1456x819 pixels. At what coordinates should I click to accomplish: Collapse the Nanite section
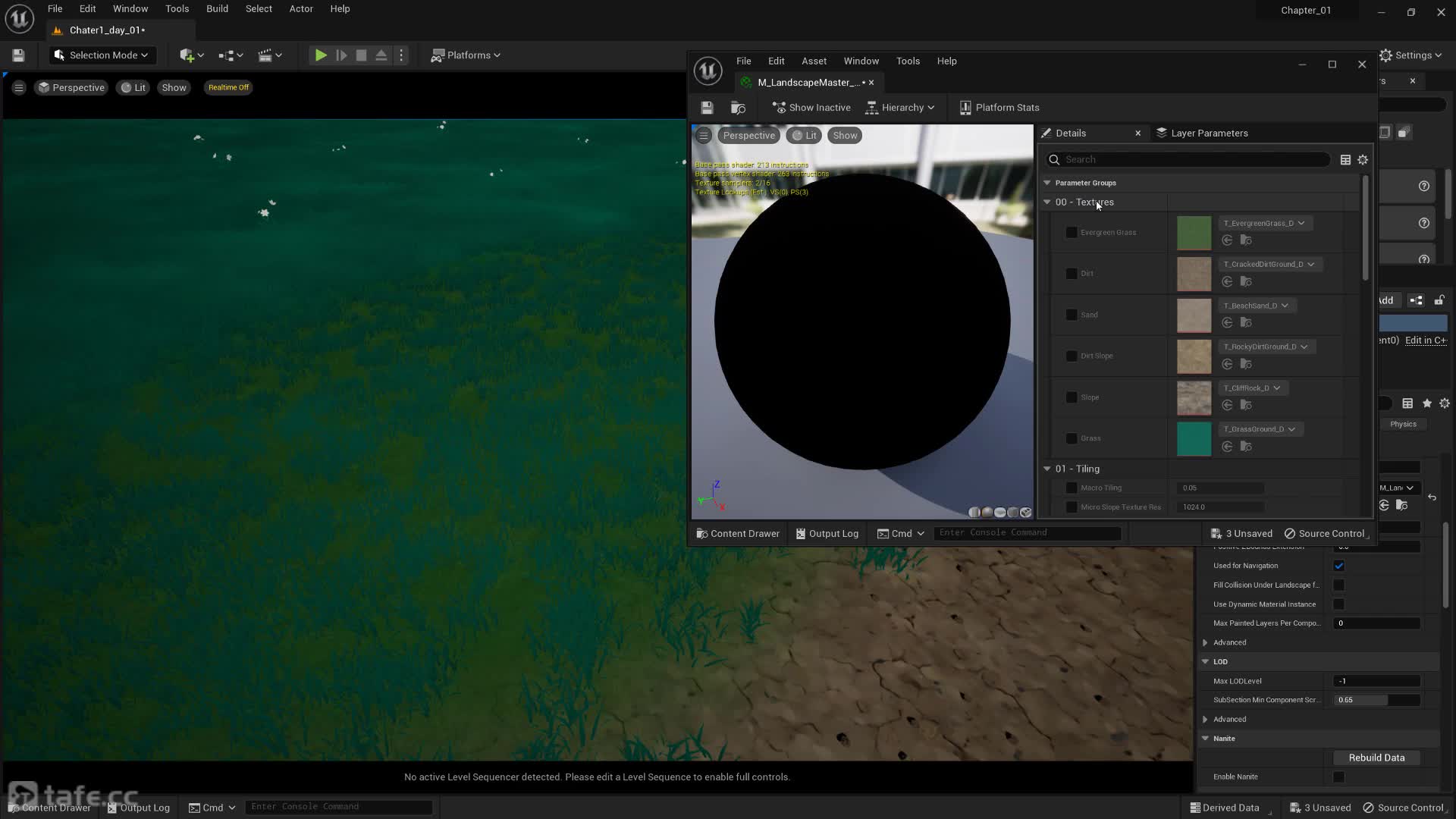[x=1205, y=739]
